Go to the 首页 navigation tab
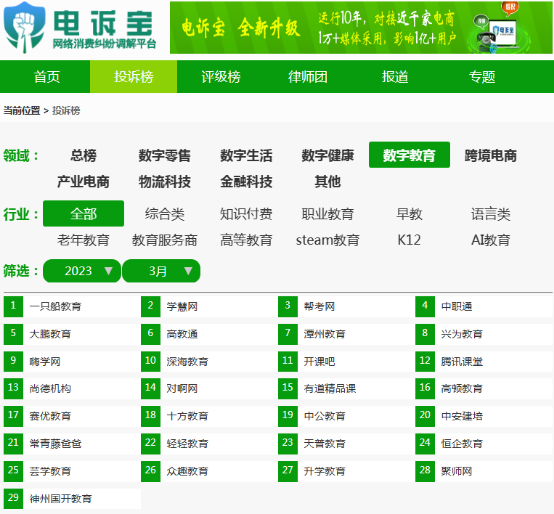Image resolution: width=554 pixels, height=514 pixels. tap(47, 77)
